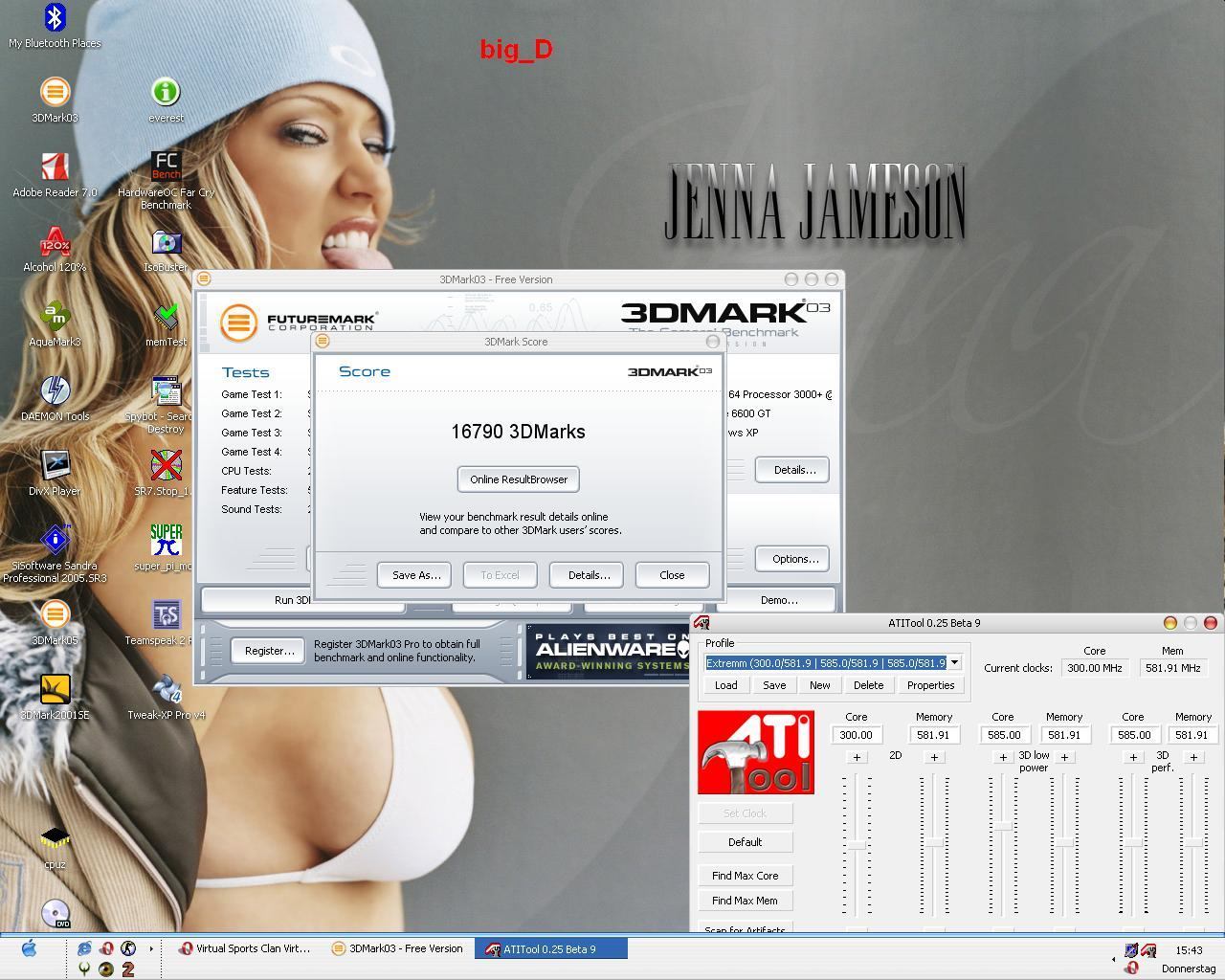Select HardwareOC Far Cry Benchmark icon
This screenshot has width=1225, height=980.
[166, 181]
